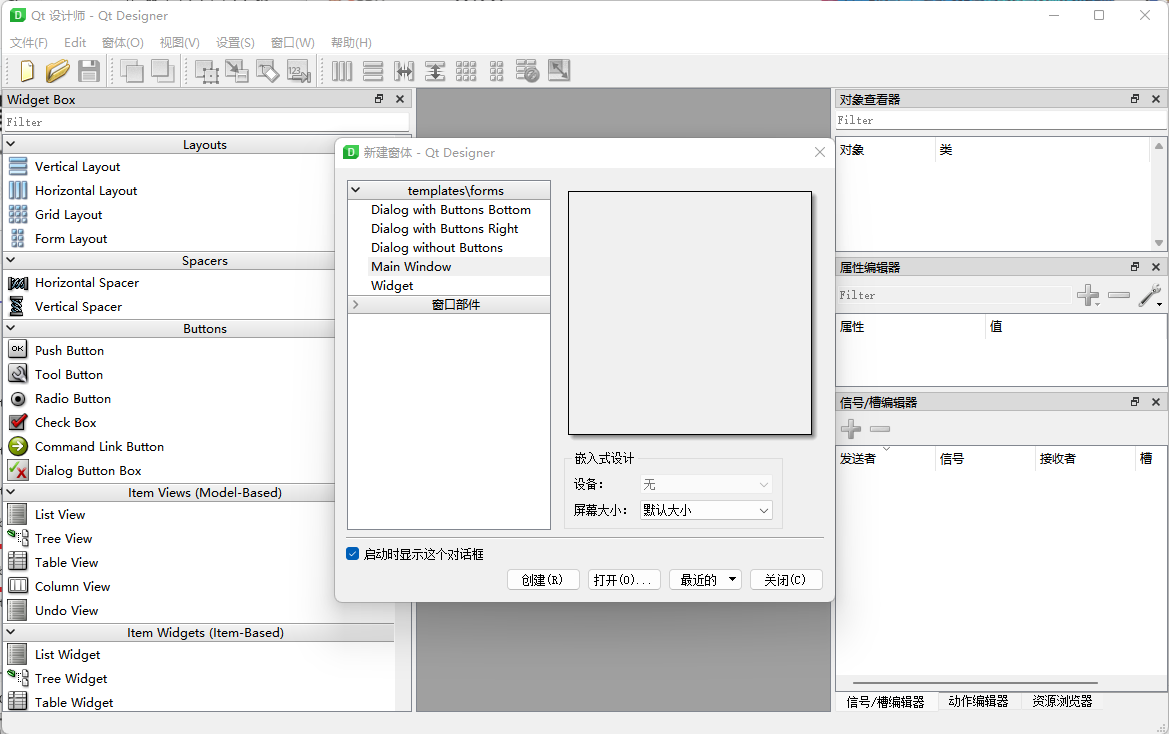Open the 视图(V) menu
Viewport: 1169px width, 734px height.
click(x=180, y=42)
